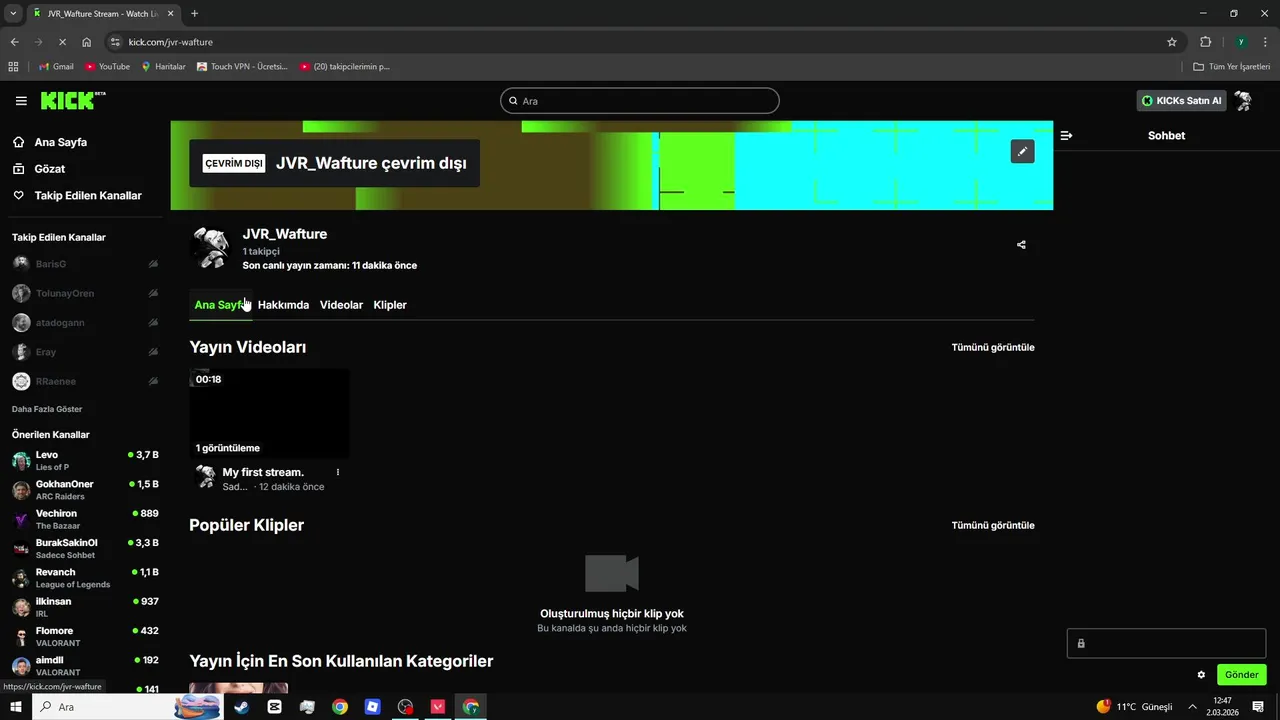Collapse the Sohbet chat panel

tap(1066, 135)
